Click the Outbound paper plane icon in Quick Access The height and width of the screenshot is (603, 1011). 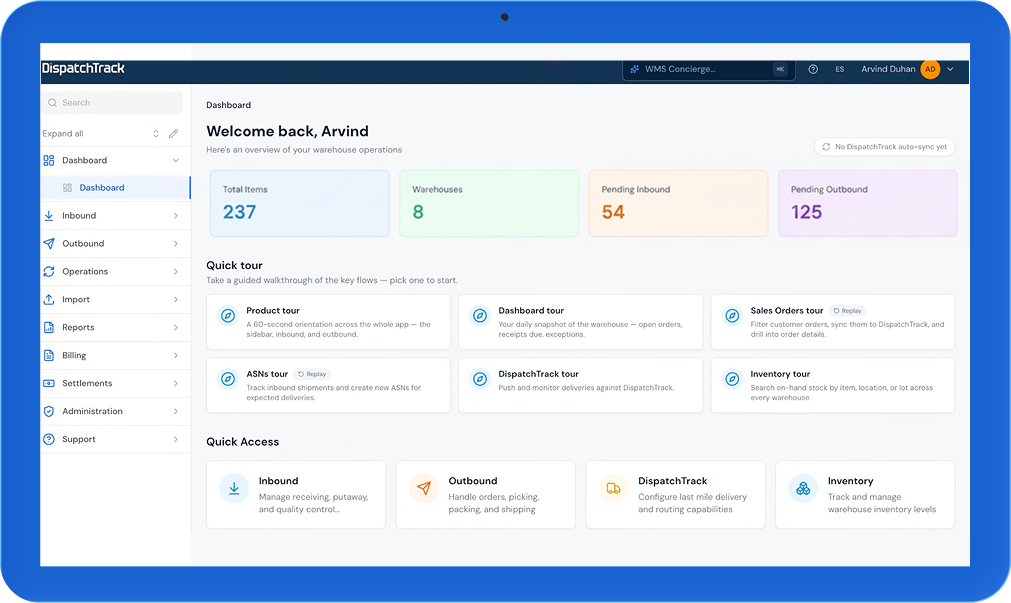coord(424,488)
